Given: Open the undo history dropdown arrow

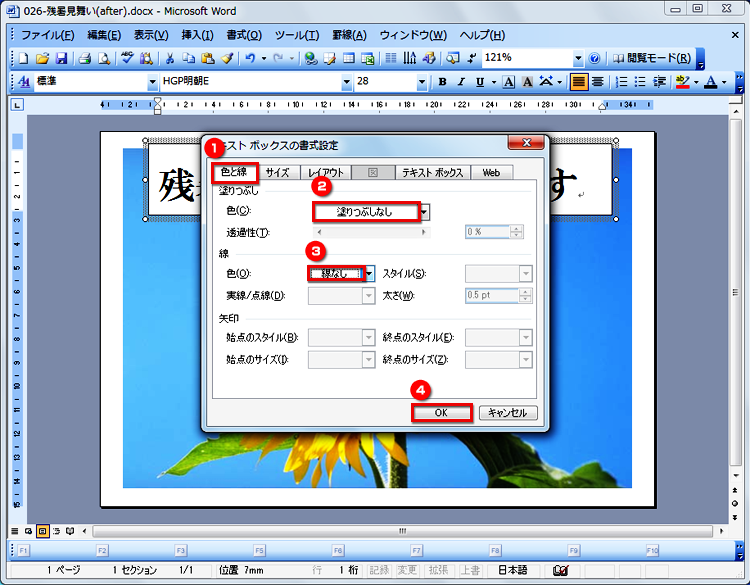Looking at the screenshot, I should tap(264, 58).
